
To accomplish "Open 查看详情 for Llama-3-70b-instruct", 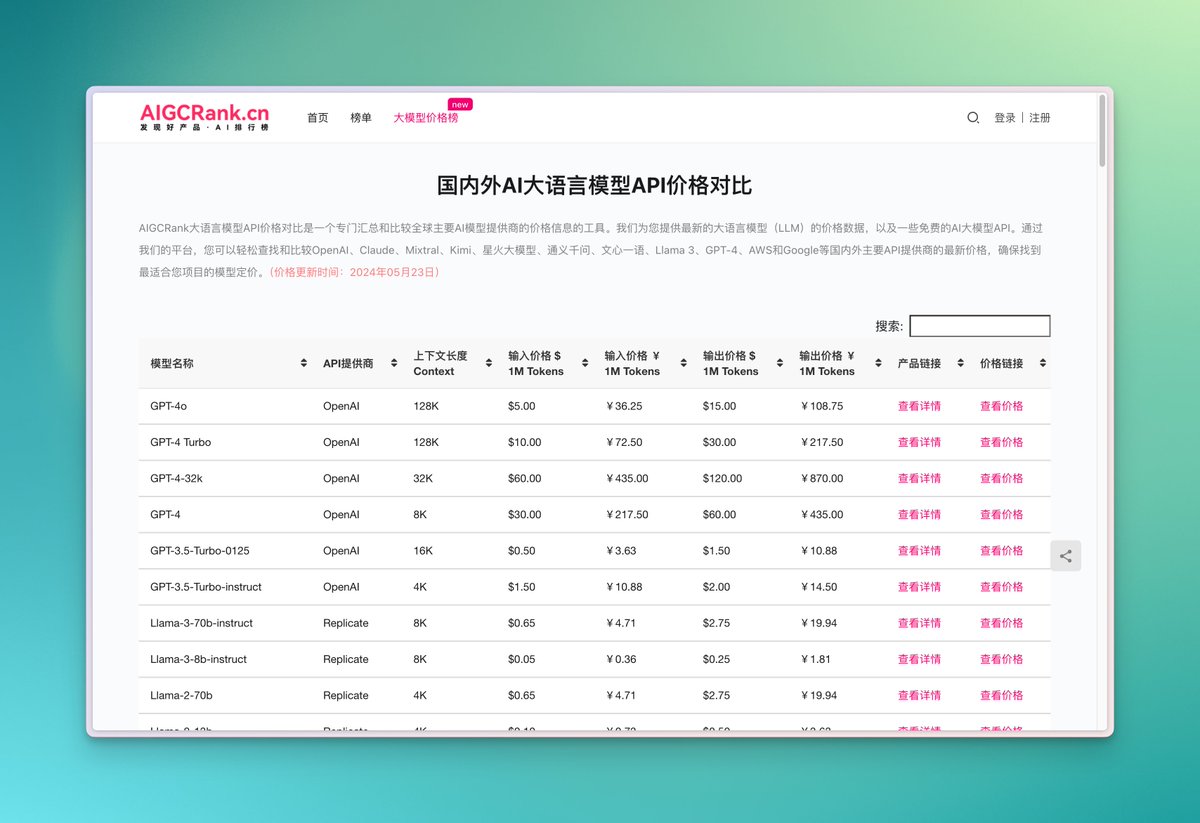I will pos(919,623).
